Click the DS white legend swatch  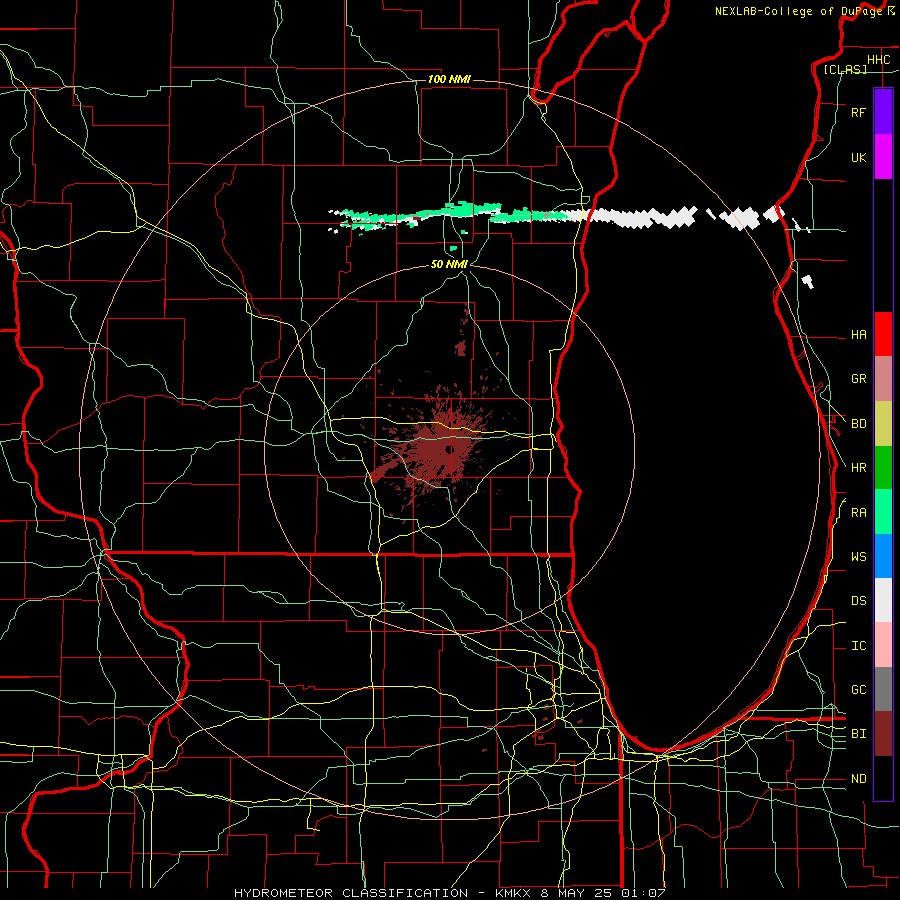pos(883,600)
